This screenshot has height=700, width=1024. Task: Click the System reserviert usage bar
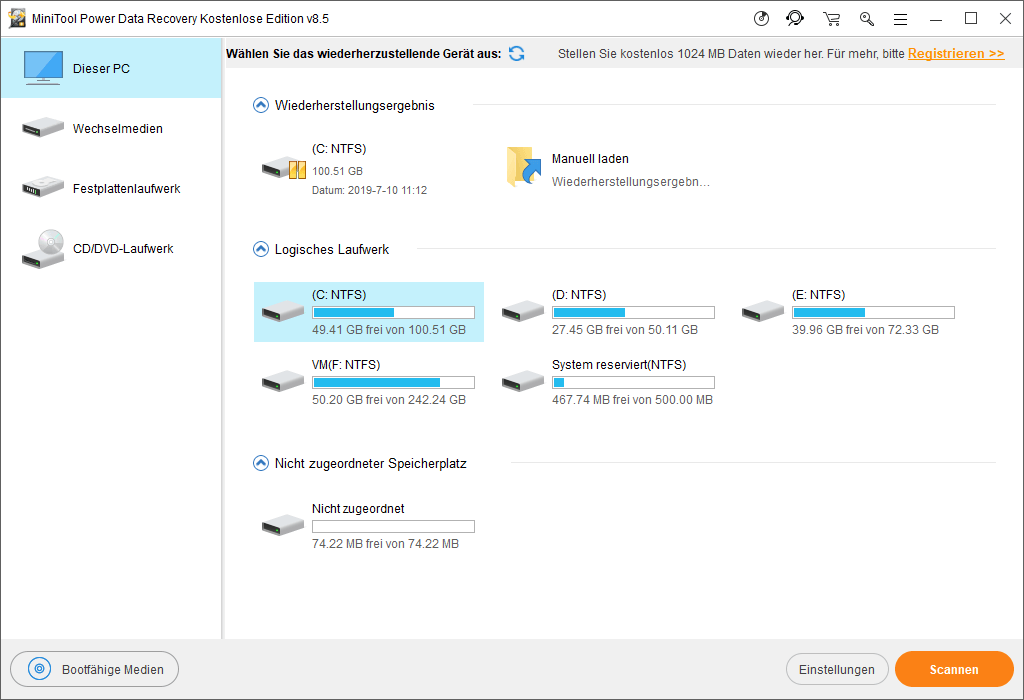(633, 382)
